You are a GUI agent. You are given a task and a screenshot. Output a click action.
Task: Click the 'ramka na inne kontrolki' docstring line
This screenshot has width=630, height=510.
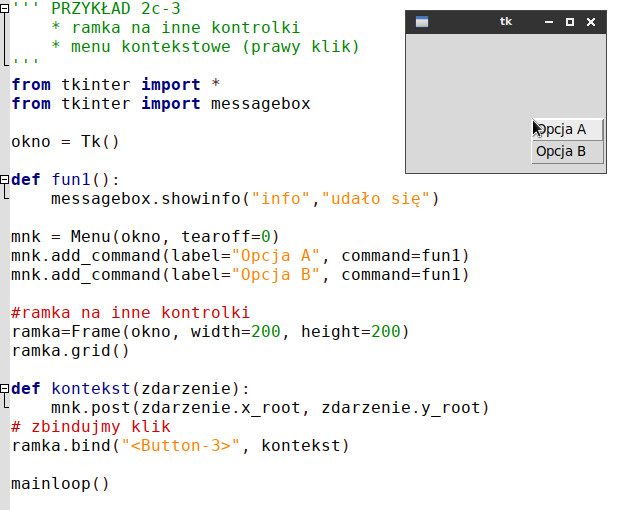176,27
